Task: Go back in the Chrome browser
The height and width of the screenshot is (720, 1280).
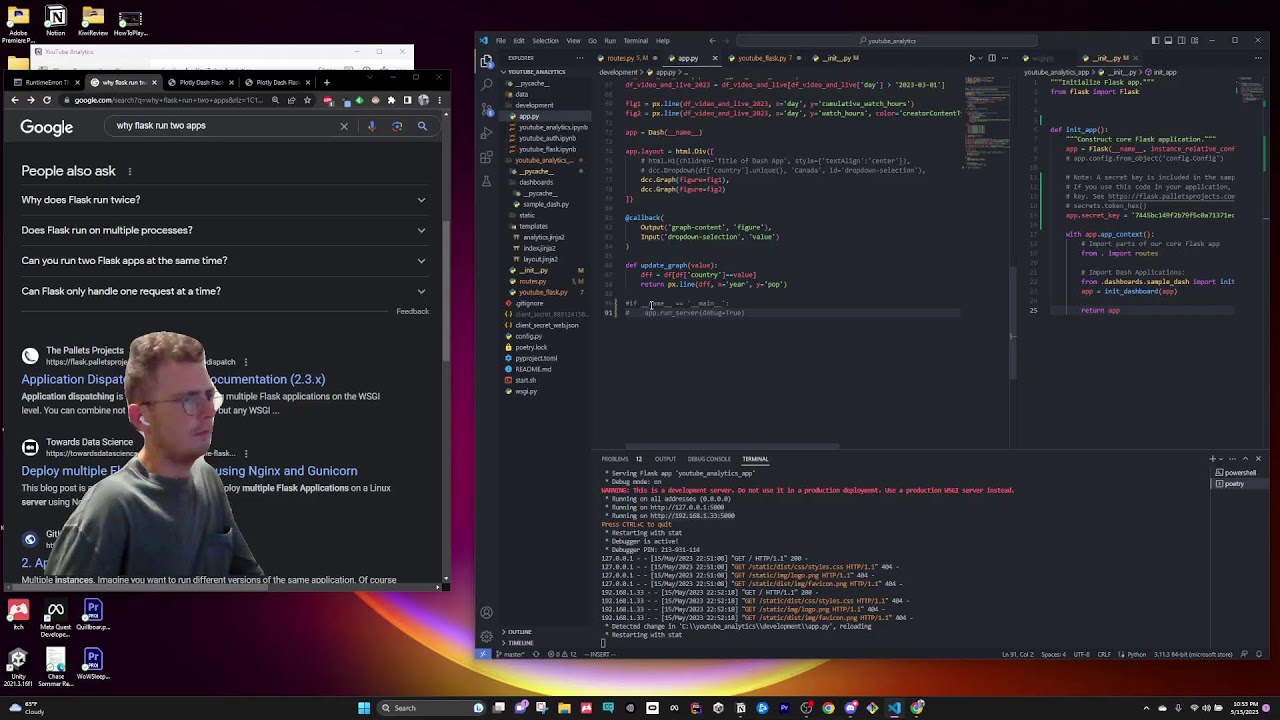Action: (x=14, y=100)
